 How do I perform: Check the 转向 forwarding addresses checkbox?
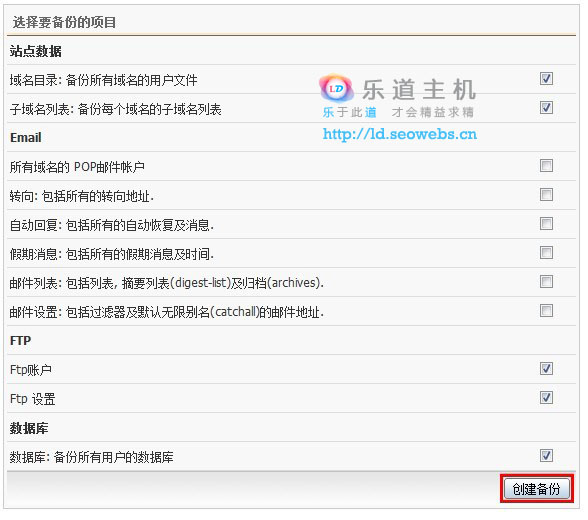click(546, 195)
